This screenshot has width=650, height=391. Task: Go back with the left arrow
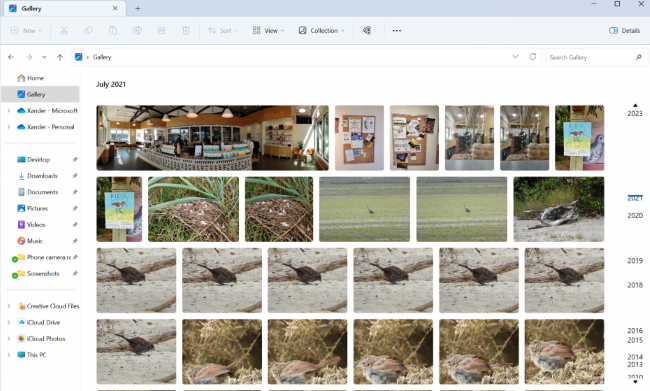click(11, 57)
